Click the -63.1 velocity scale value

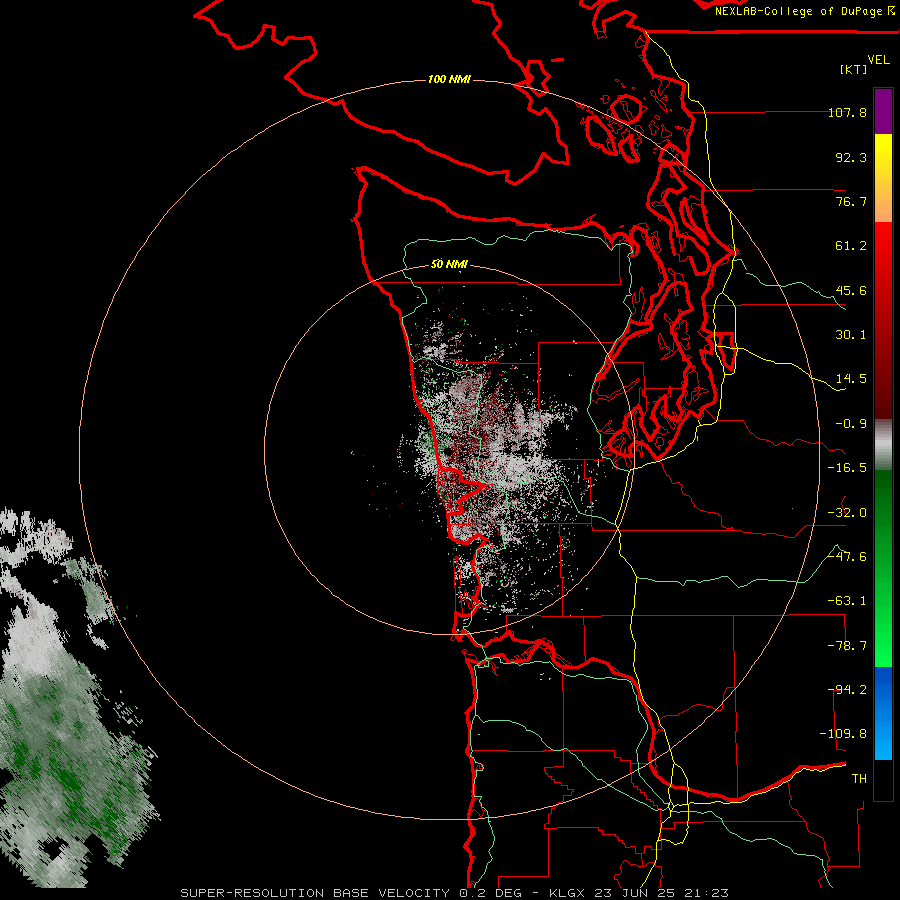point(847,601)
